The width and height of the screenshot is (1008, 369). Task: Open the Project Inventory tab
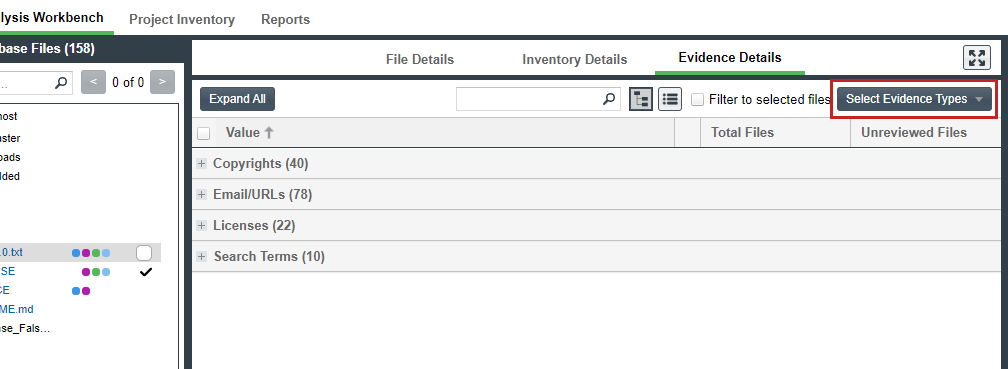pos(182,19)
